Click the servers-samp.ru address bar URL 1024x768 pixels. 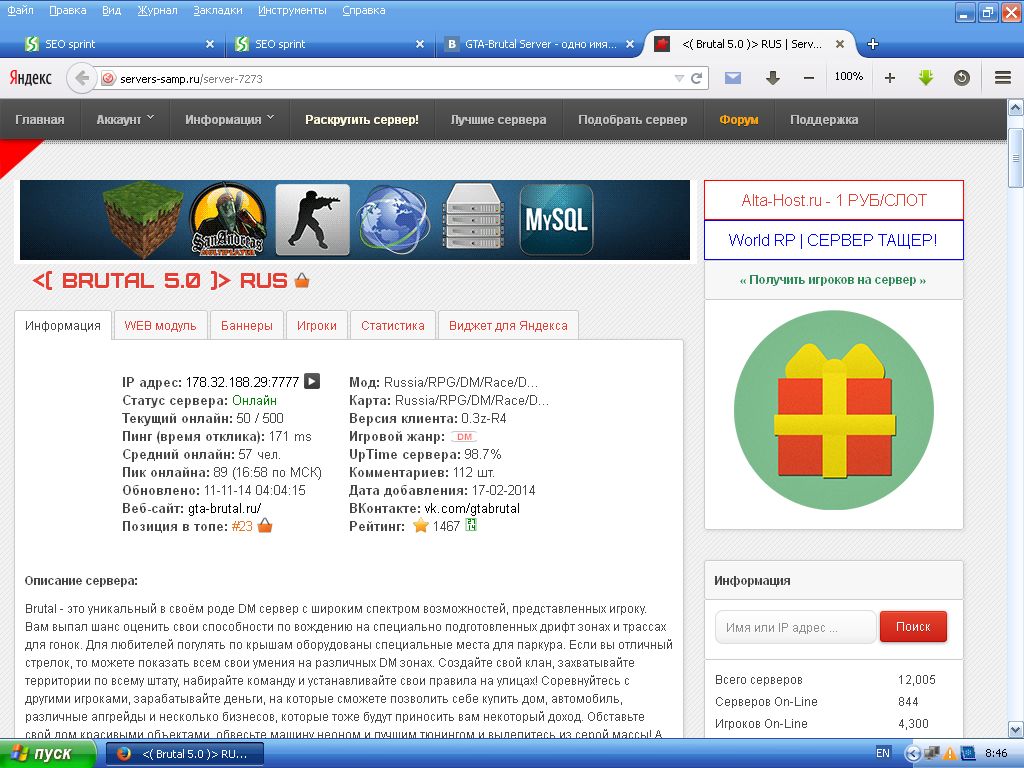tap(191, 79)
